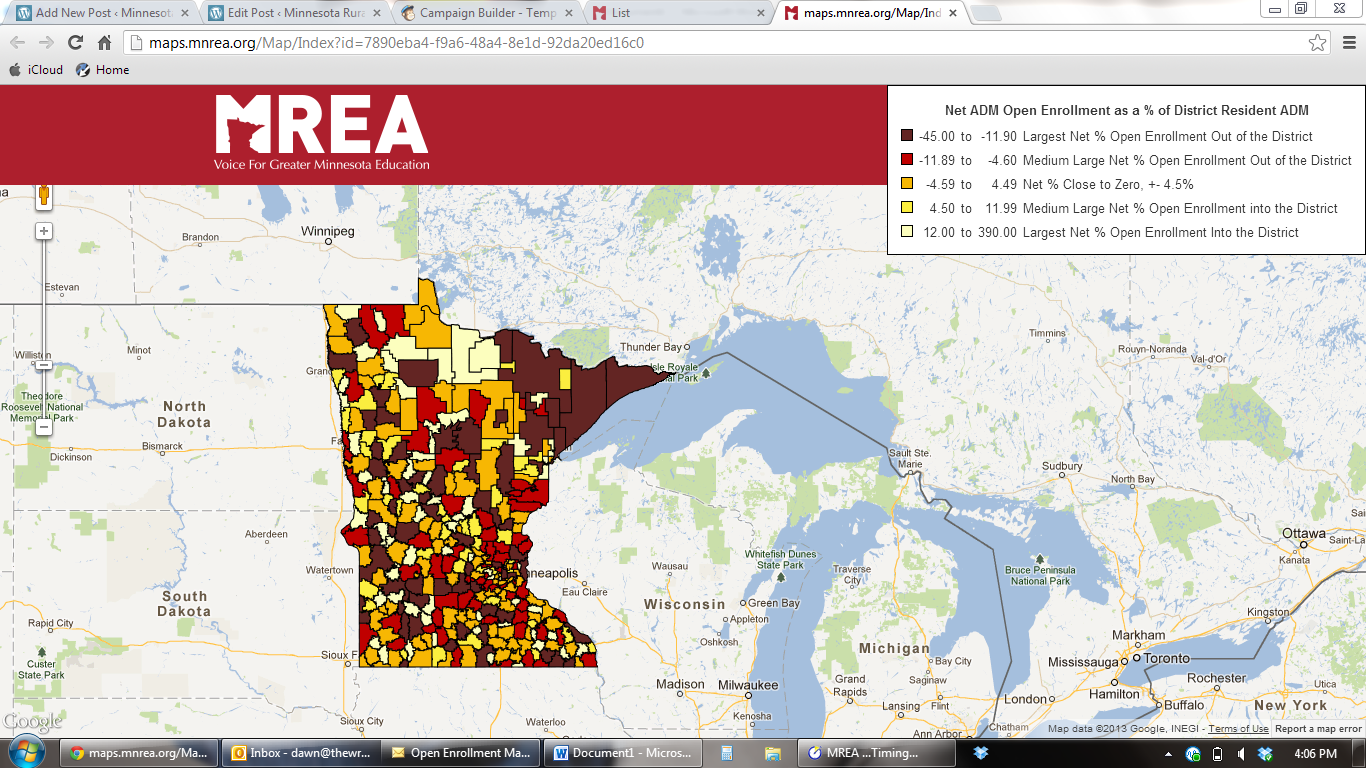Click the dark maroon legend color swatch
Viewport: 1366px width, 768px height.
point(907,136)
